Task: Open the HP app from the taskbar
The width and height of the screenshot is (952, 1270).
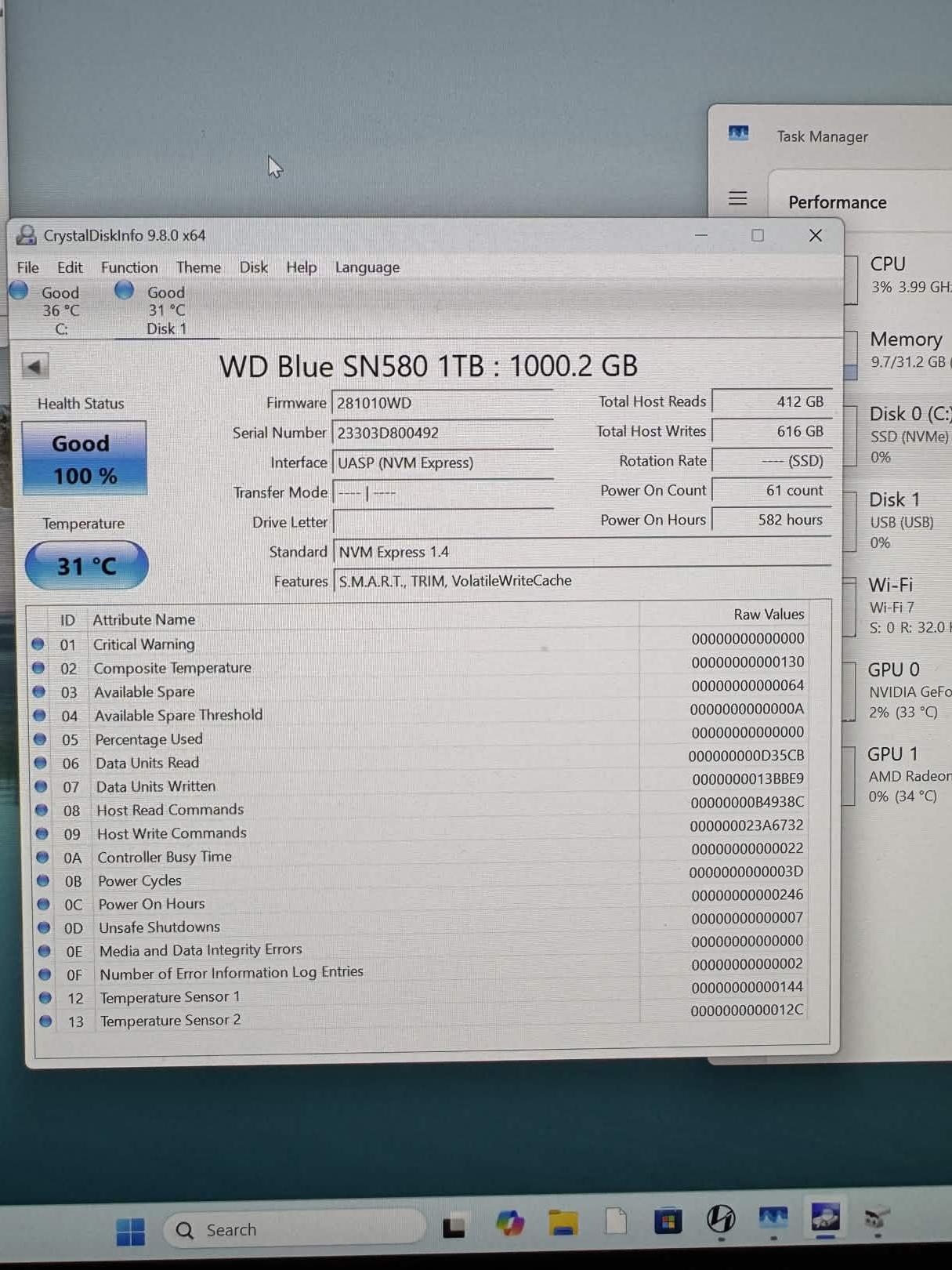Action: (720, 1220)
